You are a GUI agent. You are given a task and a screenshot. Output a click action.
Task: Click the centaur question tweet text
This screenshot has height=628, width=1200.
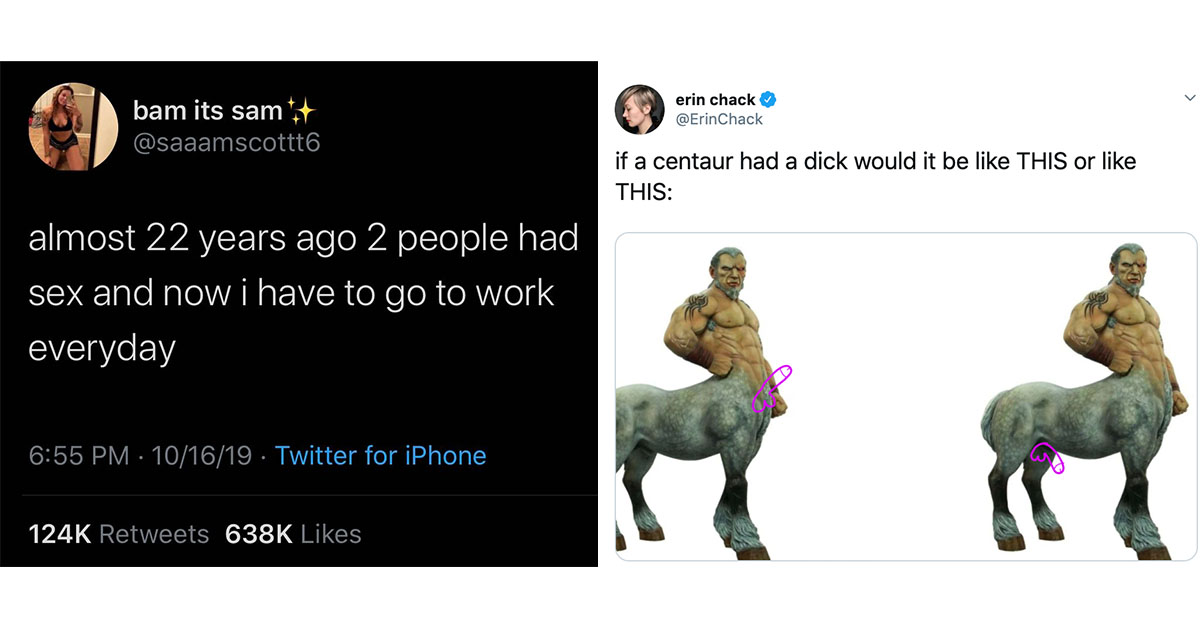(x=875, y=175)
